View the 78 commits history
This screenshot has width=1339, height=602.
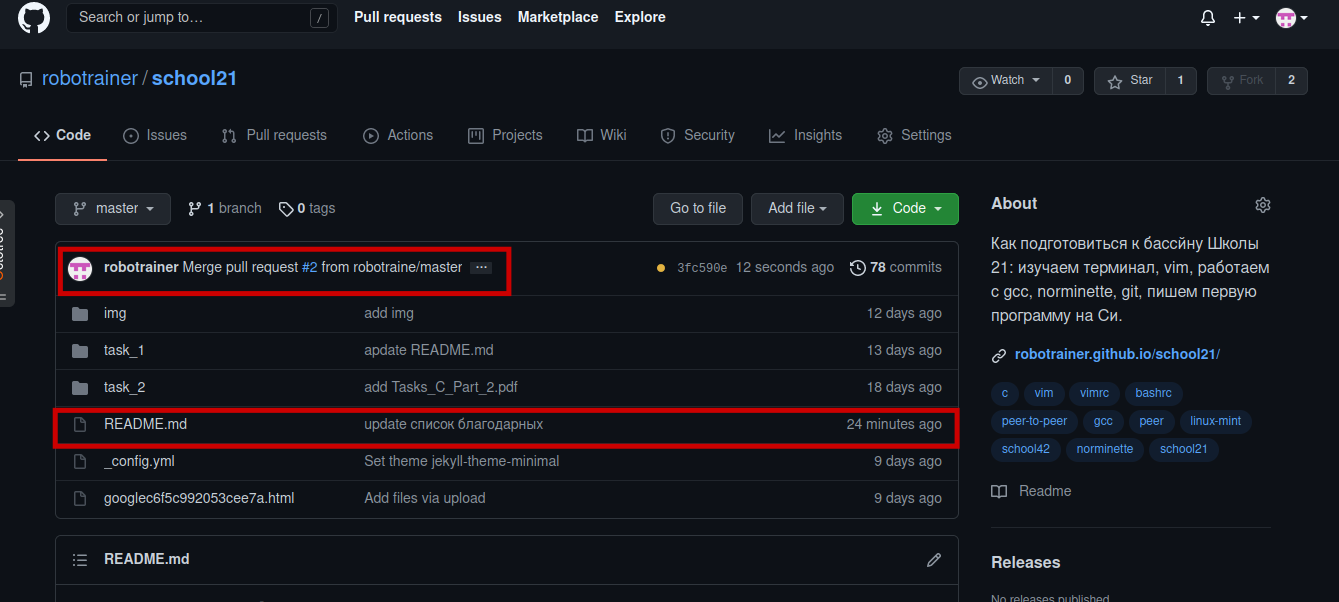pos(896,268)
